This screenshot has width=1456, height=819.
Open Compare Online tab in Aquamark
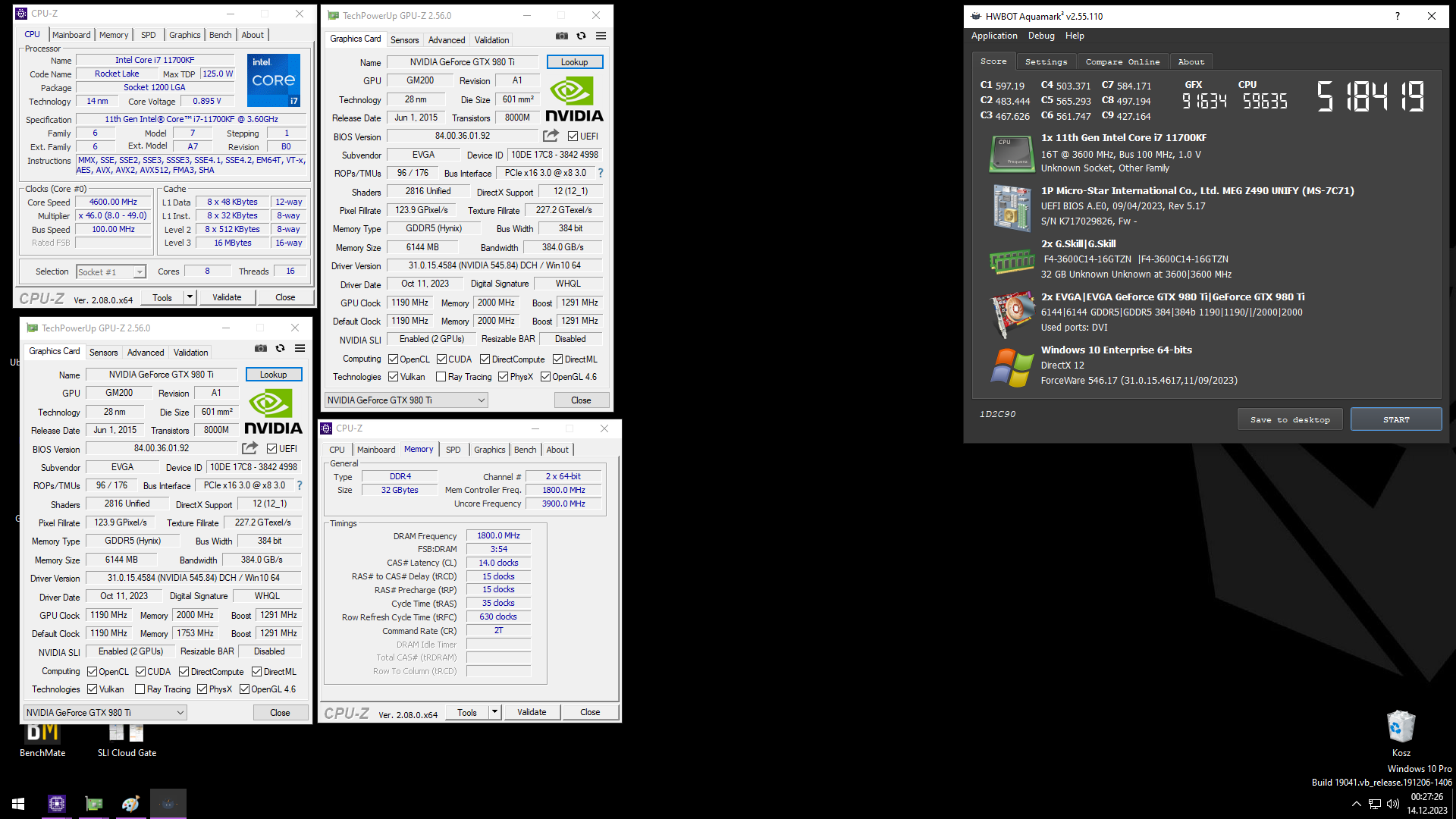(x=1122, y=62)
